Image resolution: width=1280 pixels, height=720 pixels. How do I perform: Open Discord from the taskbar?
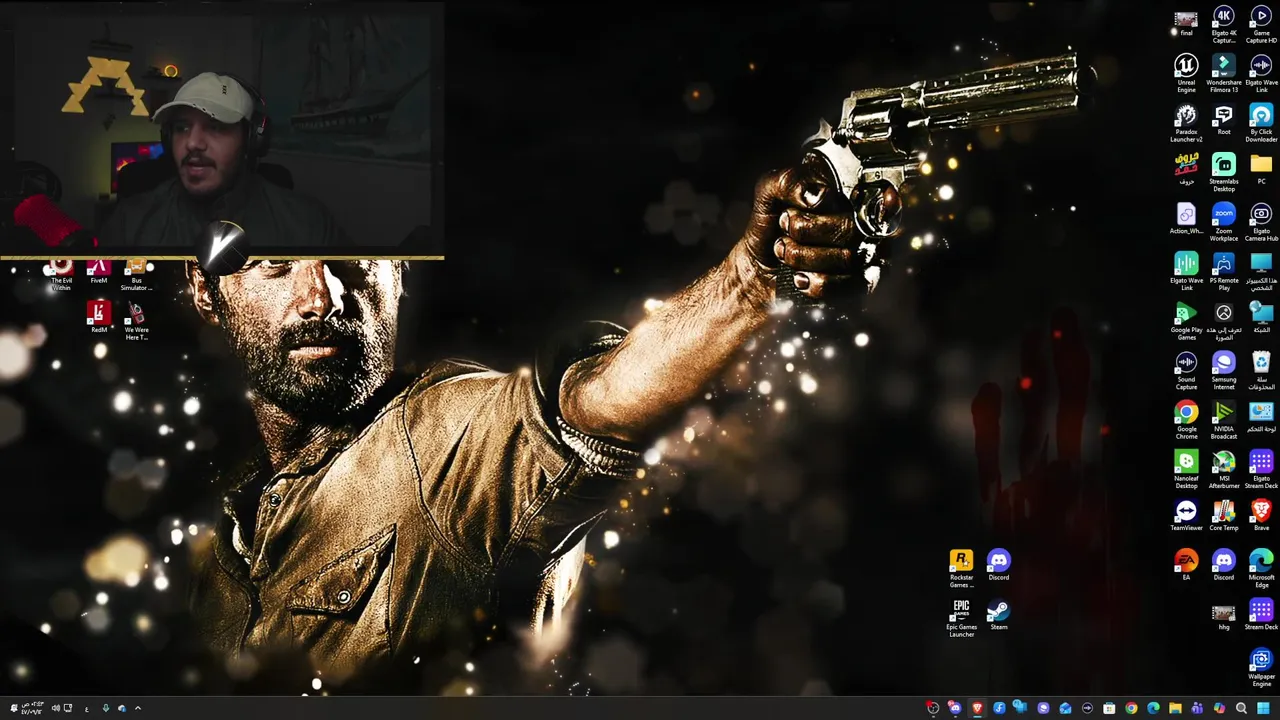tap(955, 708)
